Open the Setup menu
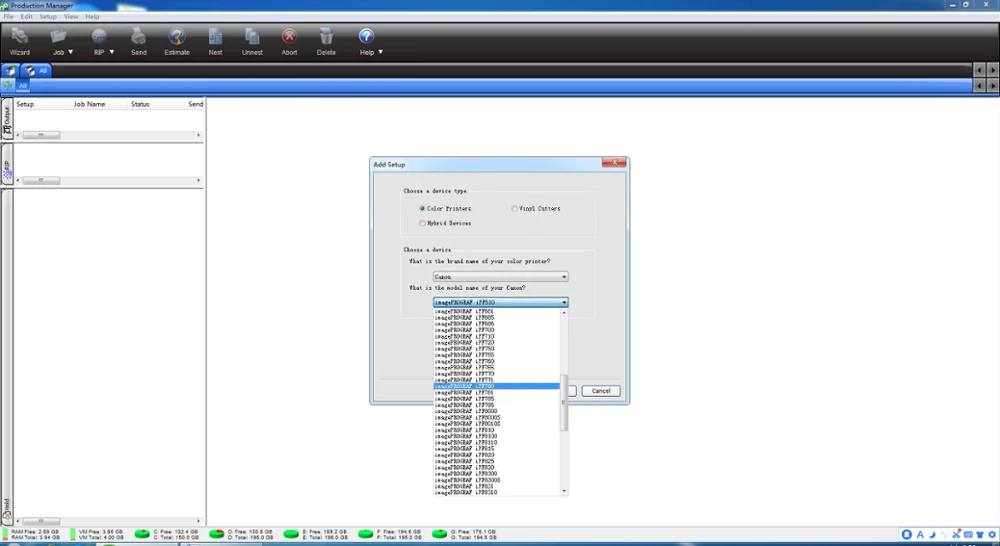Viewport: 1000px width, 546px height. point(48,17)
